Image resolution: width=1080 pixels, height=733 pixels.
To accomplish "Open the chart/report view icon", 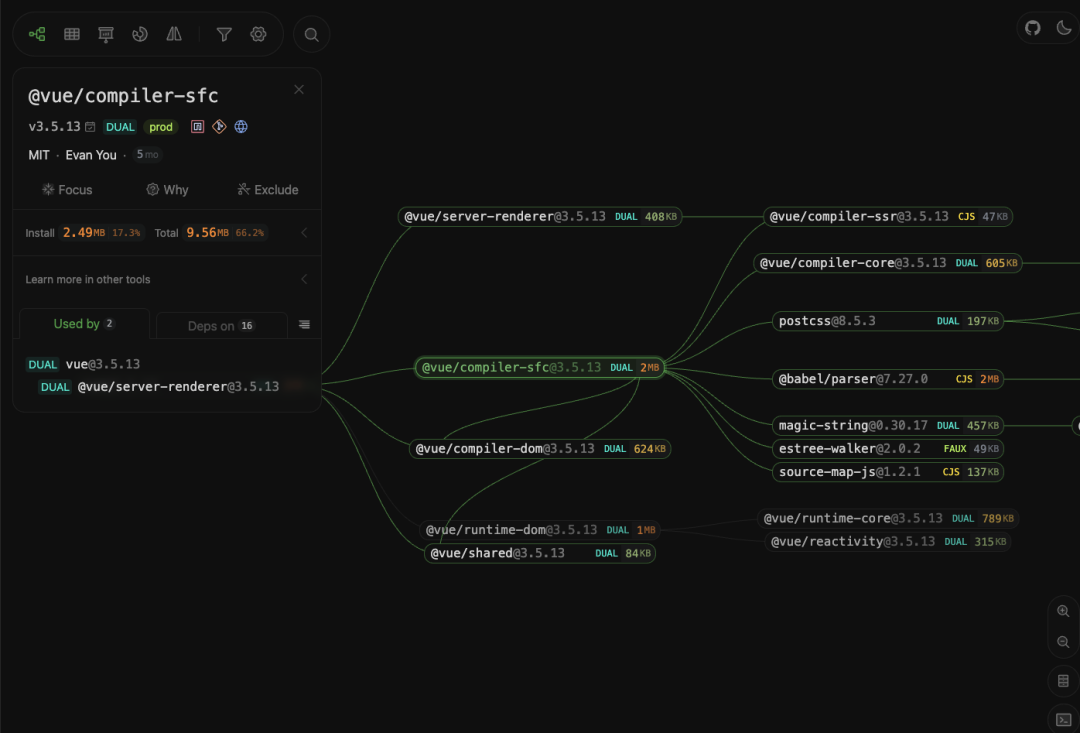I will (x=105, y=33).
